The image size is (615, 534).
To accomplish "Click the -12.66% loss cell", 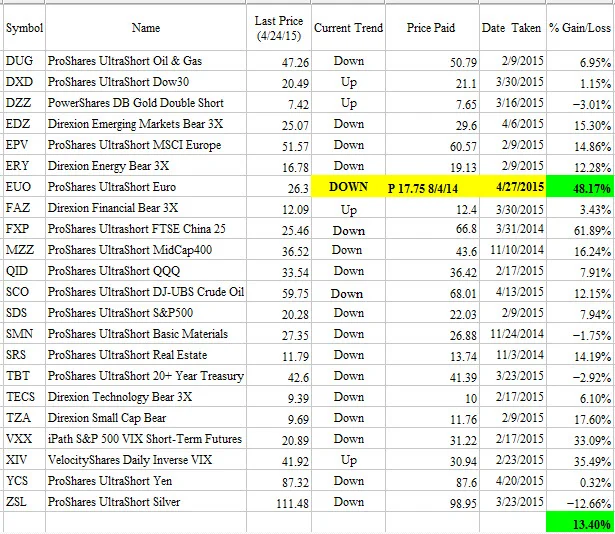I will tap(580, 503).
